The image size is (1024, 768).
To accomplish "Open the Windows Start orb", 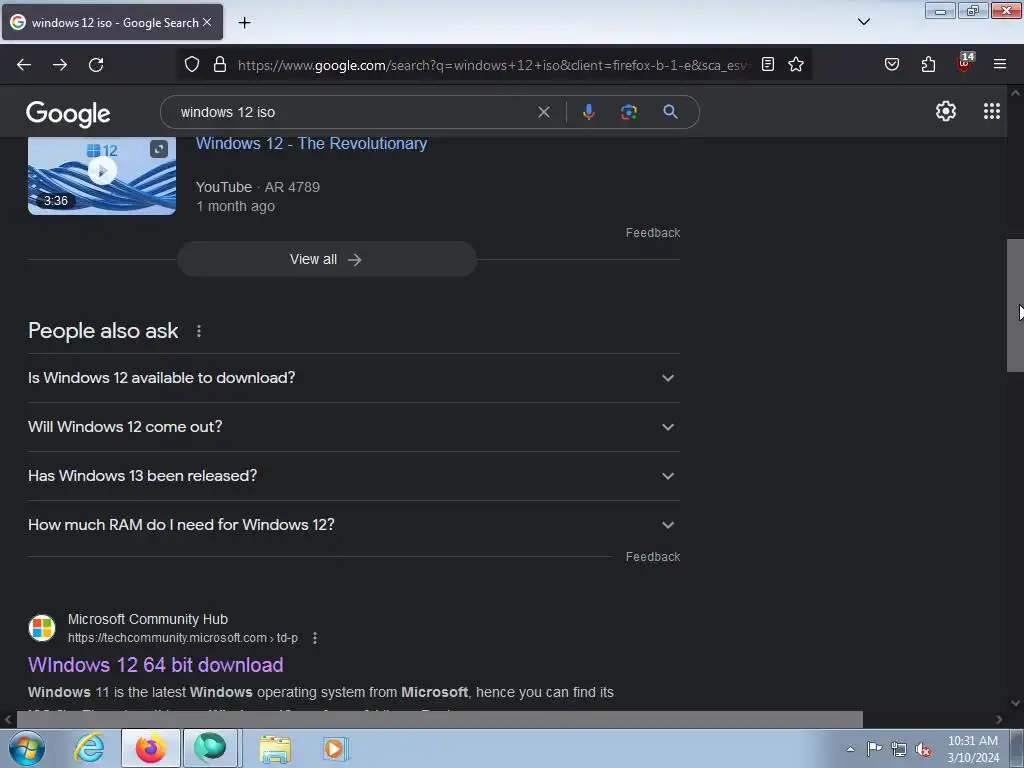I will click(27, 748).
